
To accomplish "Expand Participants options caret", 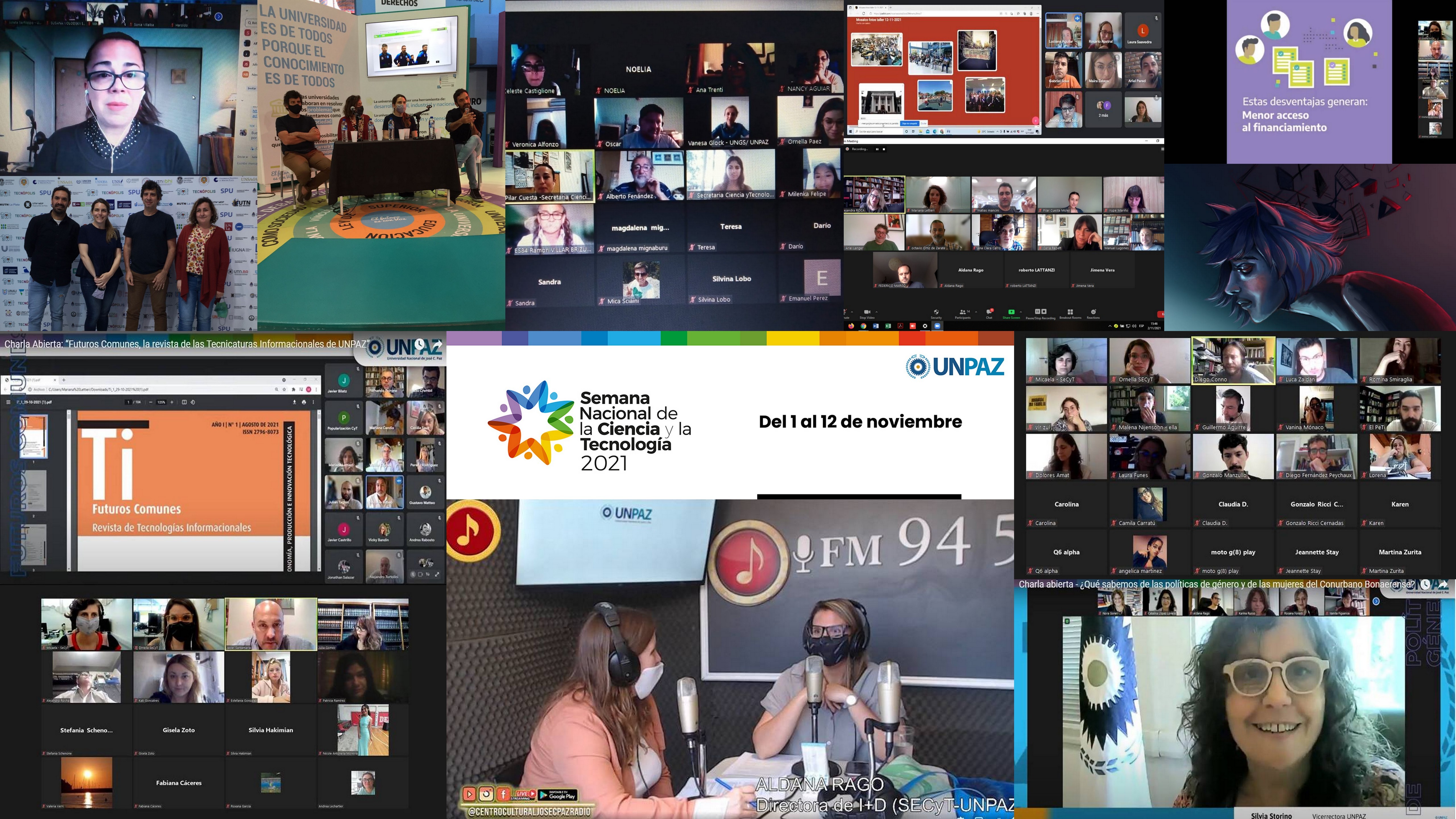I will (x=976, y=312).
